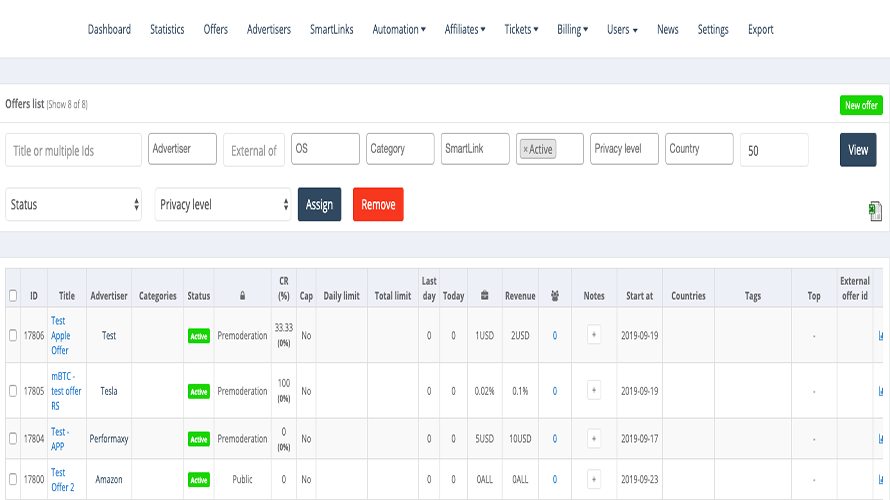
Task: Open the mBTC test offer RS link
Action: pyautogui.click(x=66, y=391)
